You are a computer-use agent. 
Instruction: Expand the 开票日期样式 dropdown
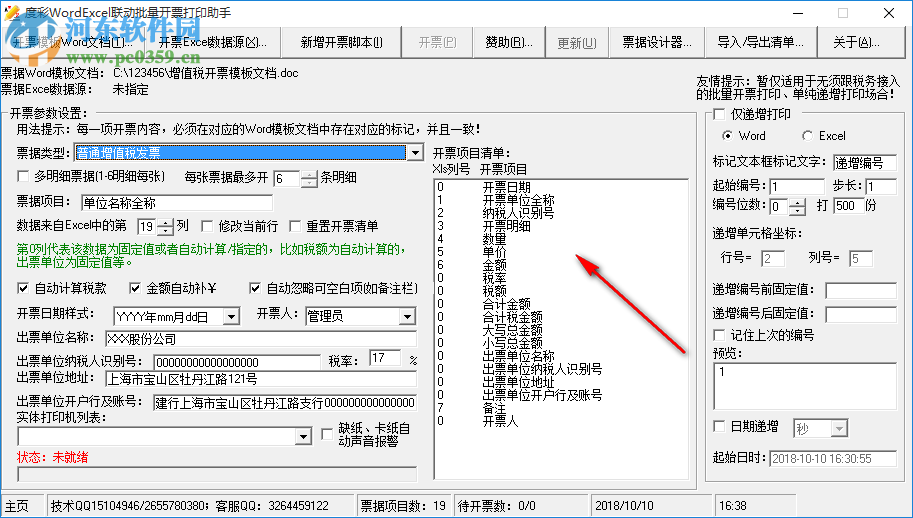point(231,317)
